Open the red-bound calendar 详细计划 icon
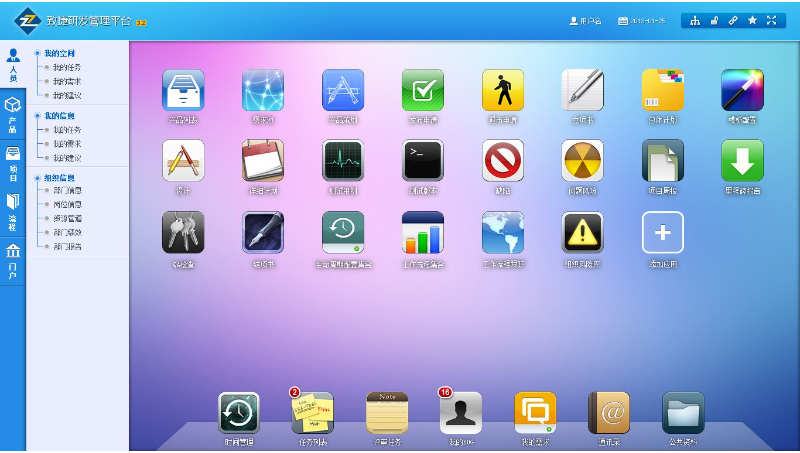Screen dimensions: 800x453 pyautogui.click(x=263, y=161)
